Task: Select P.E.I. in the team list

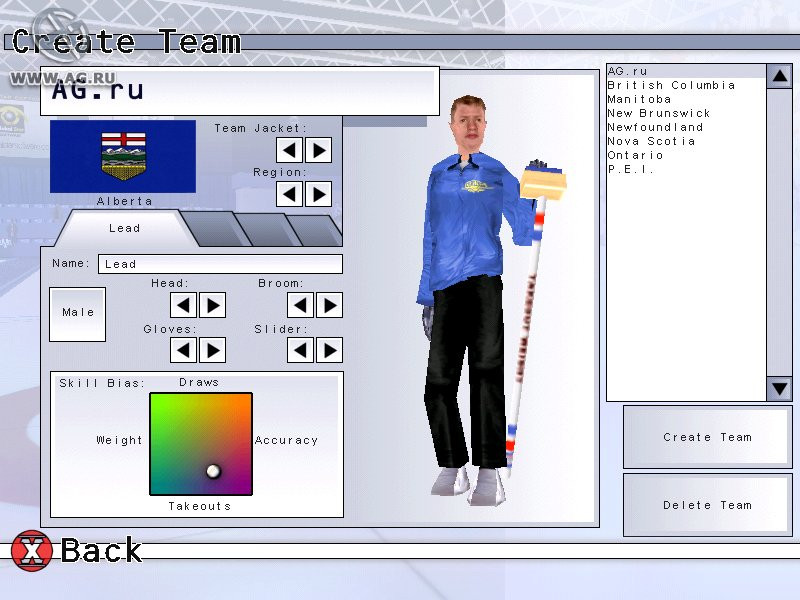Action: pos(686,169)
